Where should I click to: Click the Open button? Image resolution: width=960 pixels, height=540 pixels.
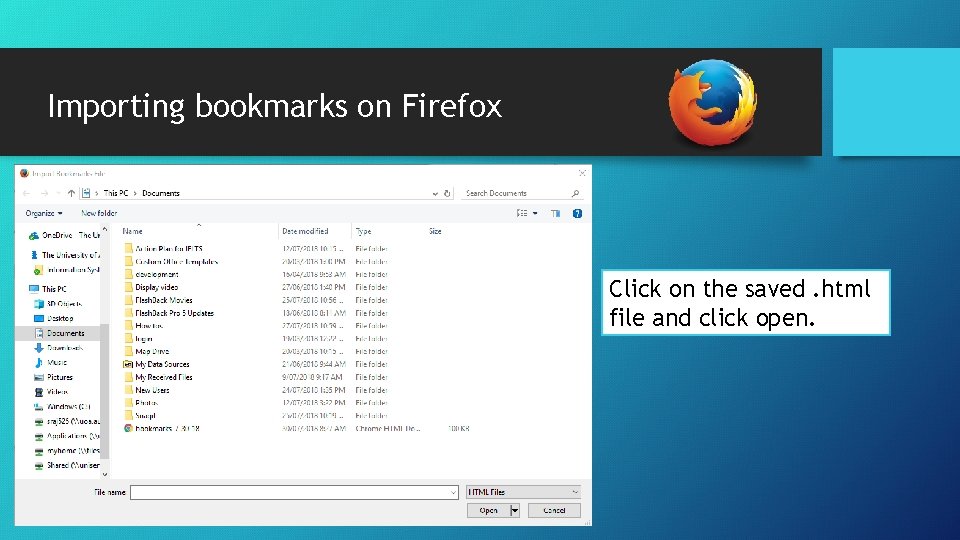click(x=488, y=511)
